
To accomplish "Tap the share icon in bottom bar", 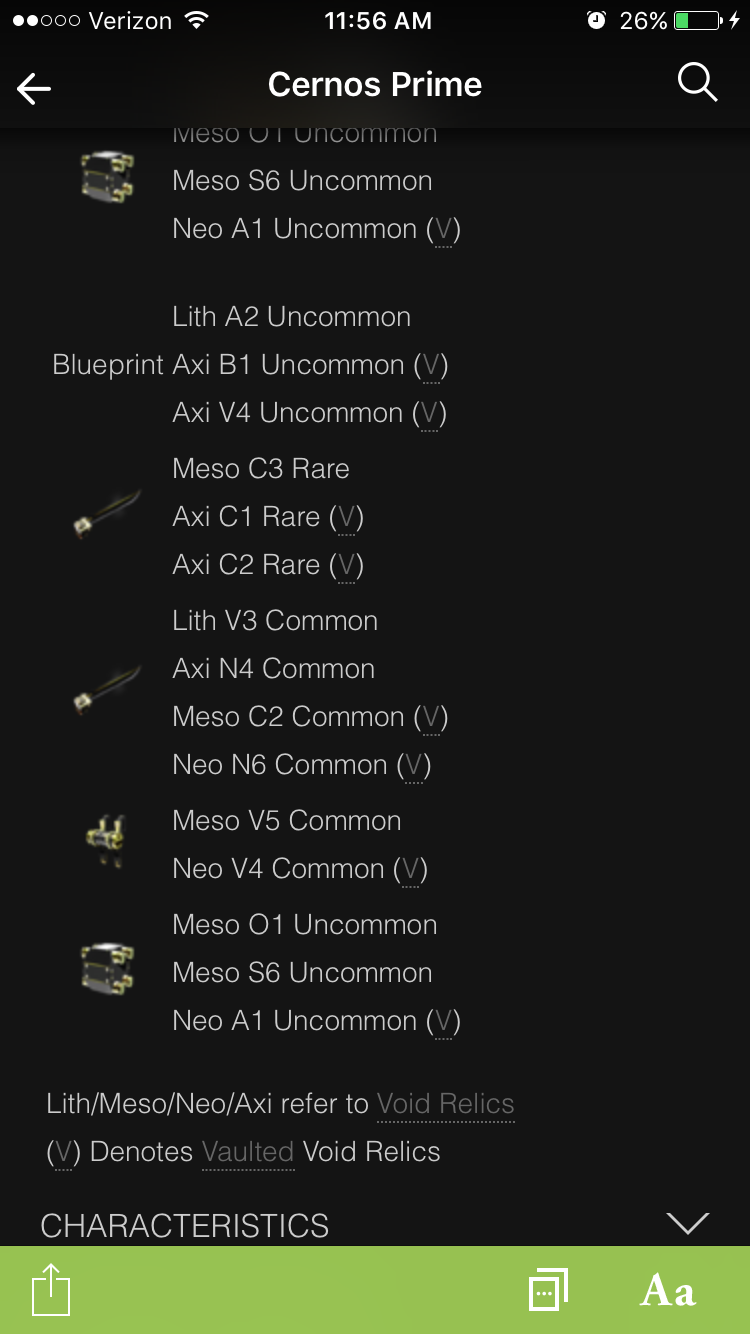I will pyautogui.click(x=51, y=1290).
